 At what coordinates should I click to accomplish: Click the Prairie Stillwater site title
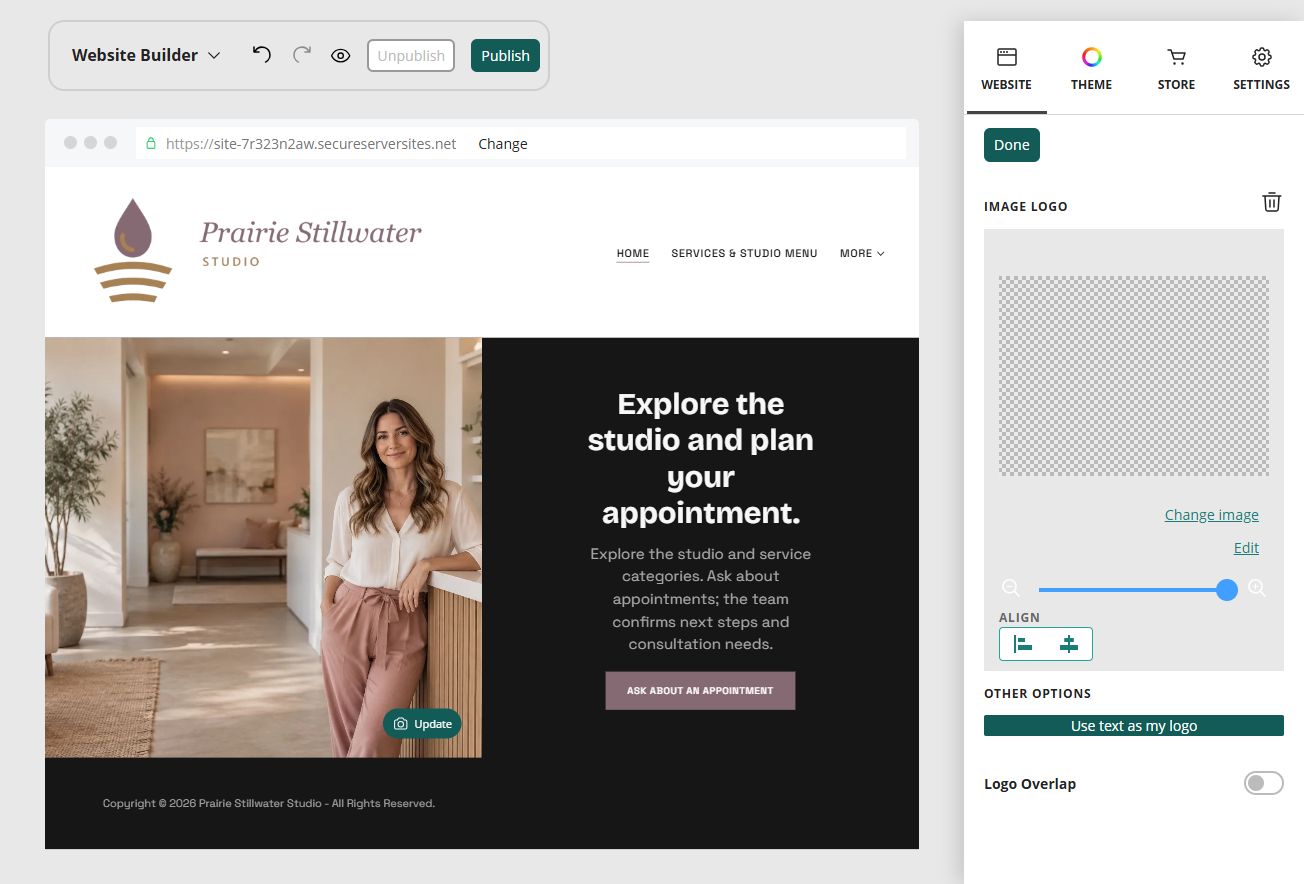[x=311, y=232]
